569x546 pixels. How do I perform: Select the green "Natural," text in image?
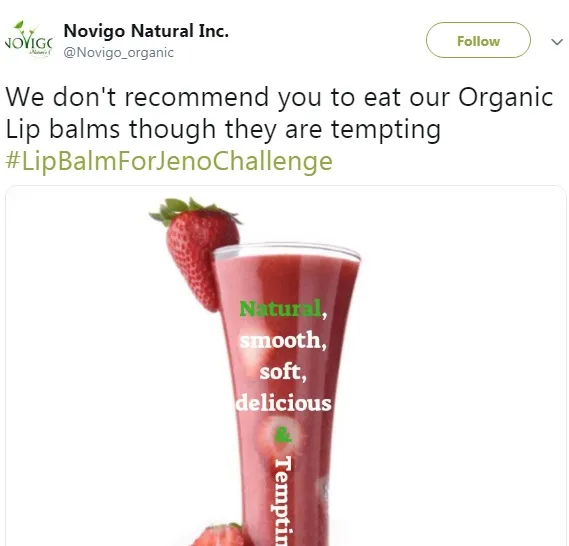pyautogui.click(x=283, y=309)
